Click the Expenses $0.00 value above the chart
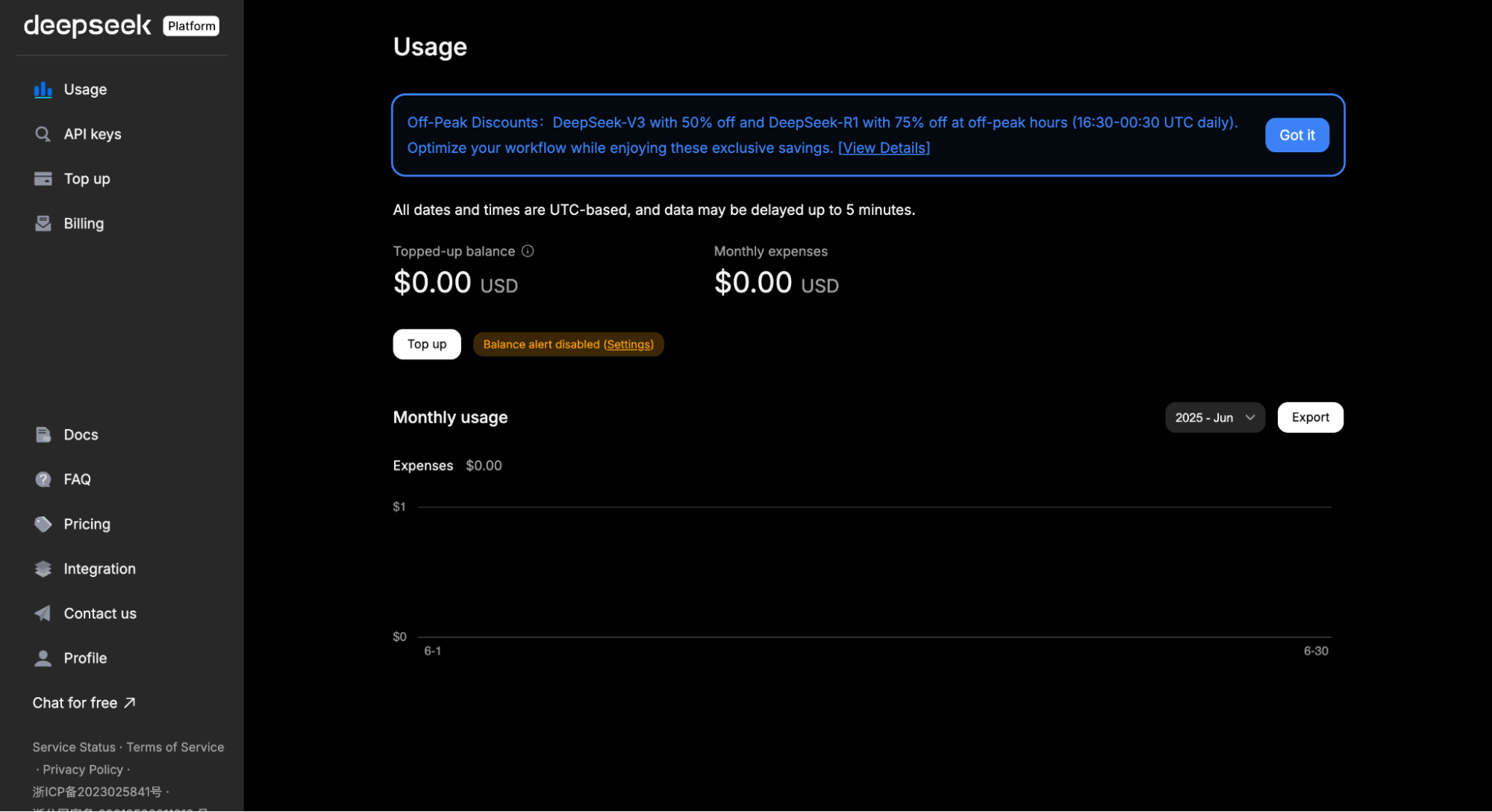The image size is (1492, 812). click(x=484, y=466)
